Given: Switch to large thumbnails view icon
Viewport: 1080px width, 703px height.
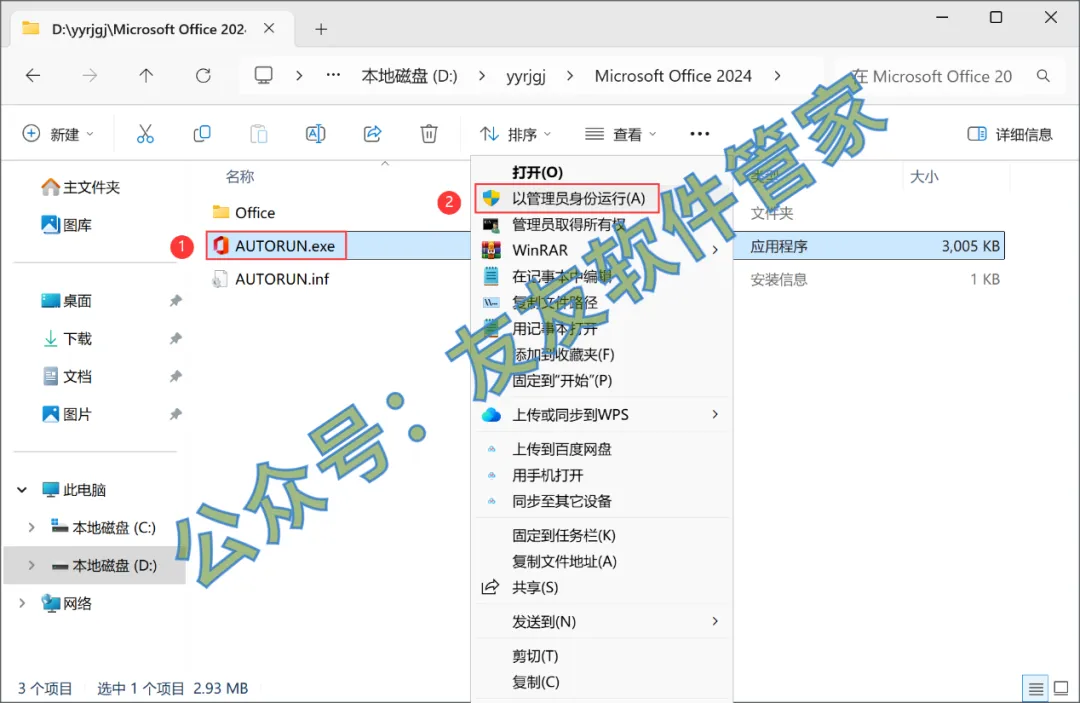Looking at the screenshot, I should (1061, 688).
